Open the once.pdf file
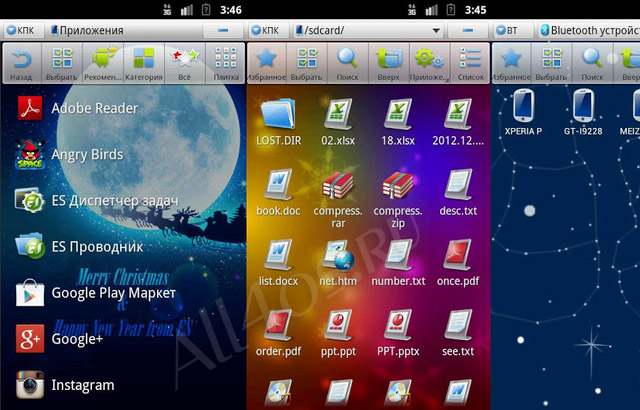The image size is (640, 410). pyautogui.click(x=458, y=262)
